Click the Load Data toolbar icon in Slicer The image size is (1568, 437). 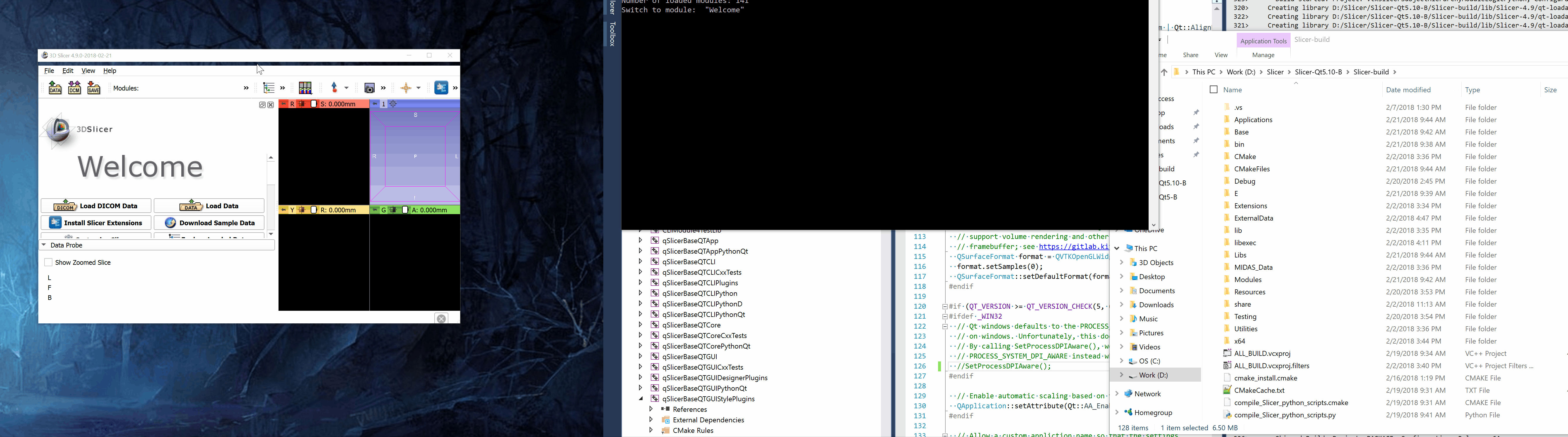55,88
